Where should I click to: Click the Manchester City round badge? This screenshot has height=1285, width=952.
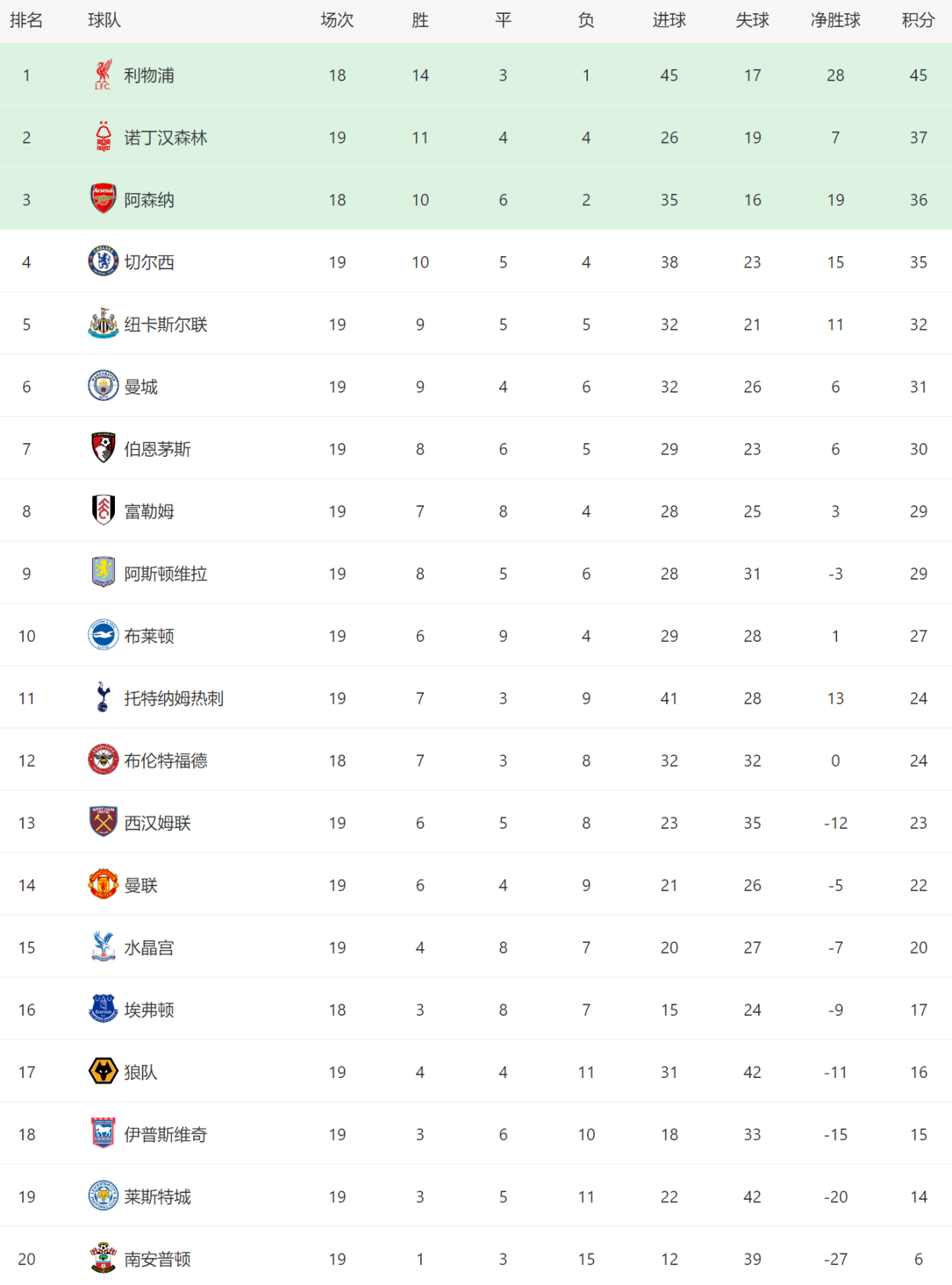[x=103, y=386]
